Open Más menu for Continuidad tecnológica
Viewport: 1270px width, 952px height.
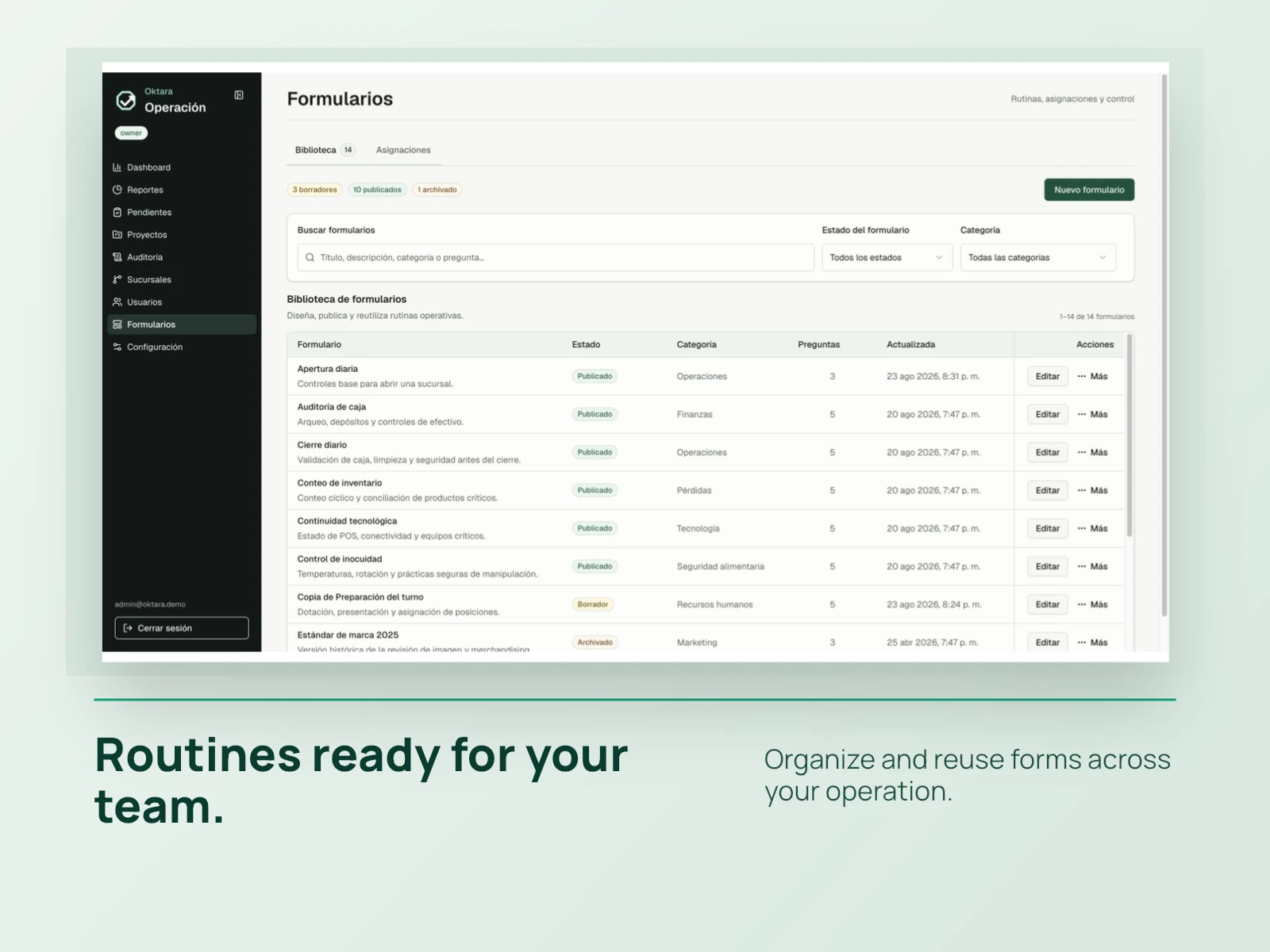[x=1093, y=528]
